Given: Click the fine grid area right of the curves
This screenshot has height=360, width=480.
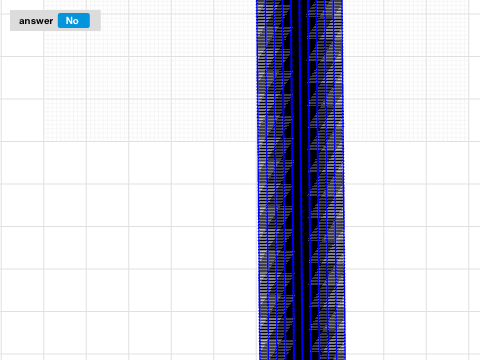Looking at the screenshot, I should click(x=405, y=70).
